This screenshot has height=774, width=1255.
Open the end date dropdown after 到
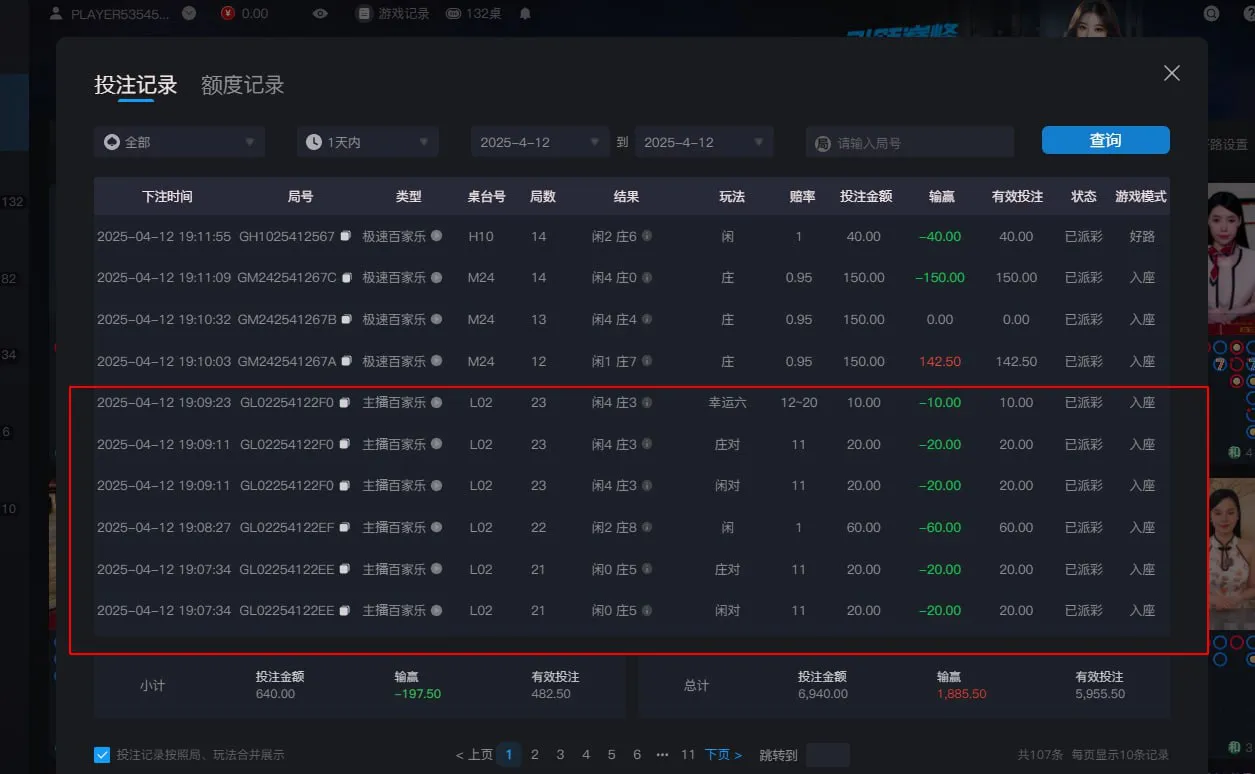[x=703, y=141]
